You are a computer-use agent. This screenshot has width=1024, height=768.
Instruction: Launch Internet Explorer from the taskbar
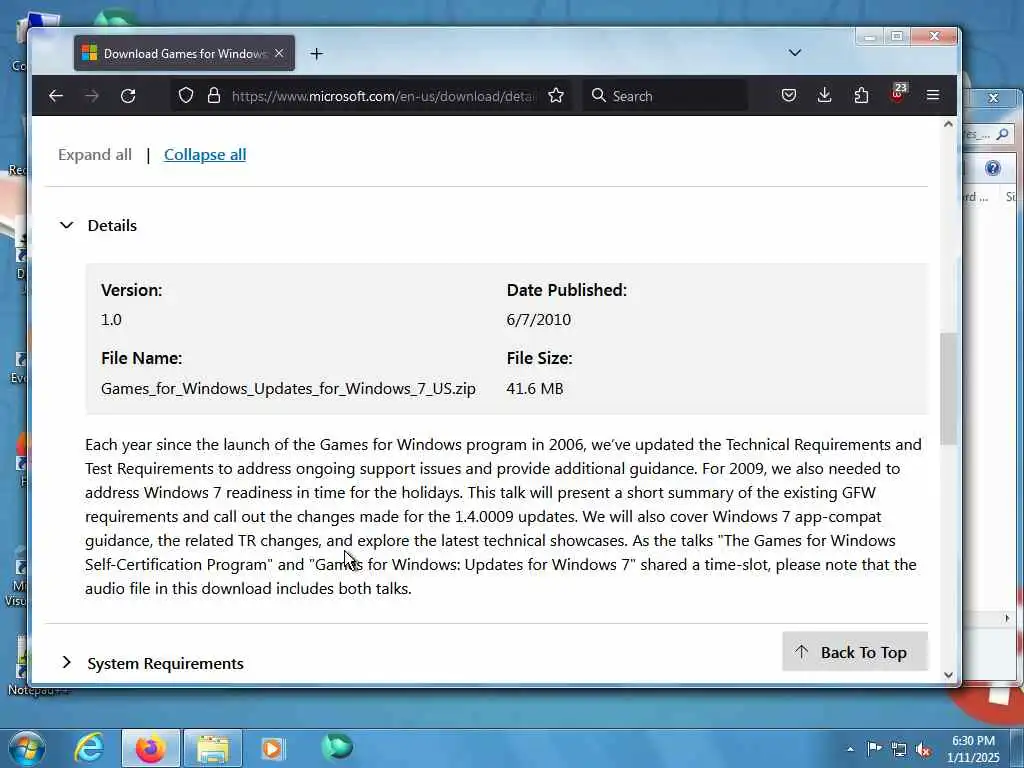point(89,748)
